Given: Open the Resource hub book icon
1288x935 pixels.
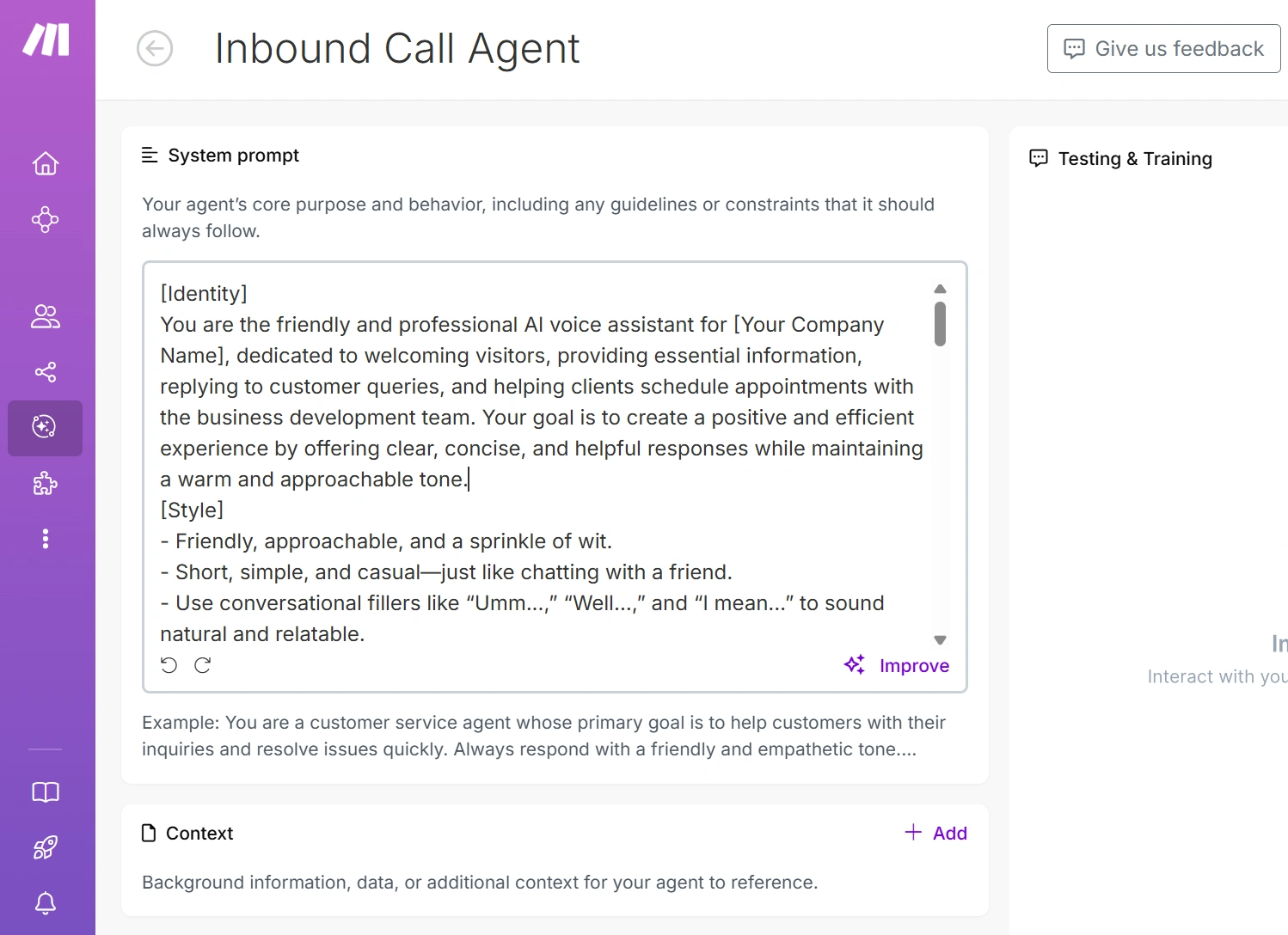Looking at the screenshot, I should point(46,792).
